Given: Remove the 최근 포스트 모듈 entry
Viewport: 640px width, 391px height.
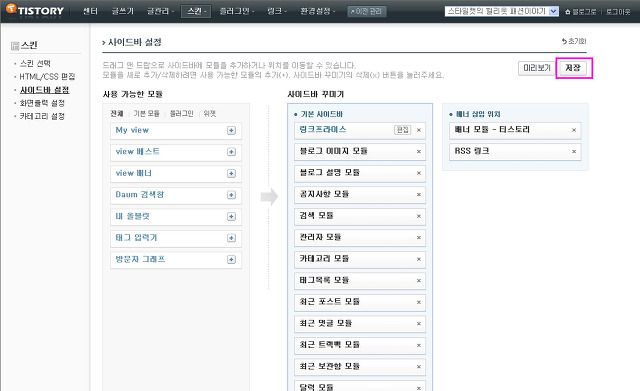Looking at the screenshot, I should point(419,302).
